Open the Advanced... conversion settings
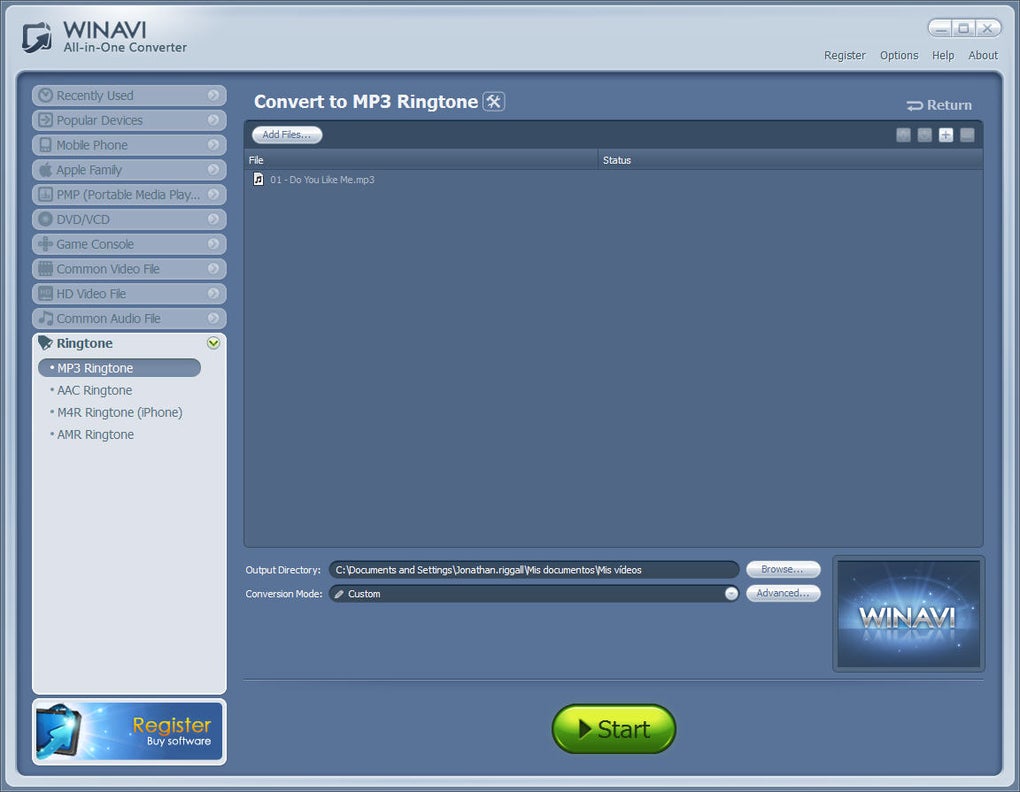The width and height of the screenshot is (1020, 792). [x=783, y=593]
